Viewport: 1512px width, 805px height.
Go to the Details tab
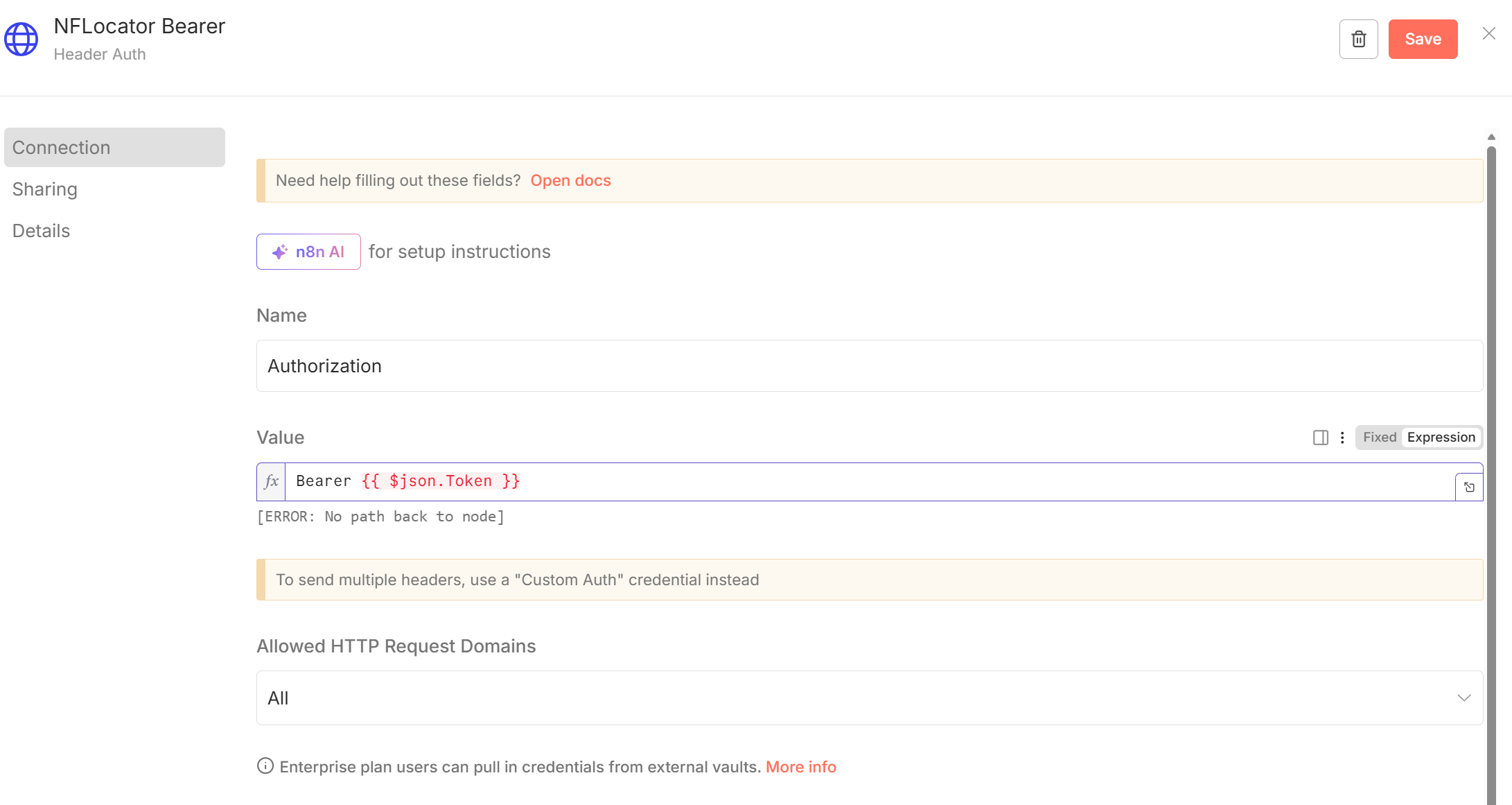tap(42, 231)
